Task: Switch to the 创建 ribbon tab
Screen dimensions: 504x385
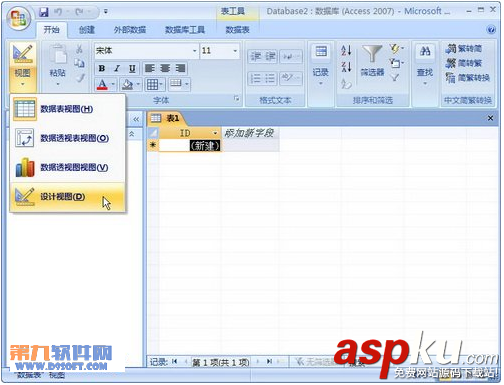Action: 87,30
